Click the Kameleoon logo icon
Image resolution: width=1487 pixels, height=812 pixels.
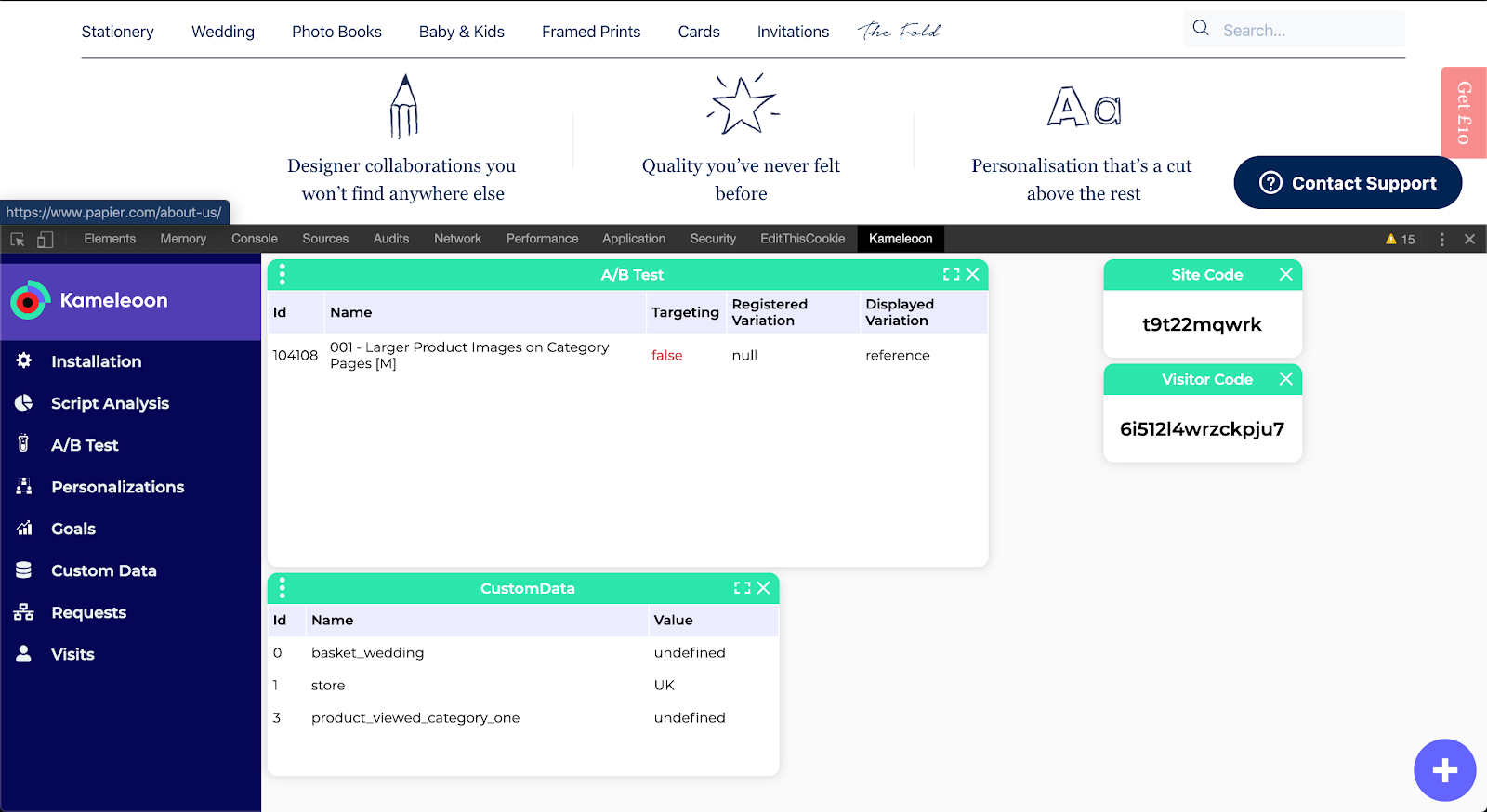[30, 300]
